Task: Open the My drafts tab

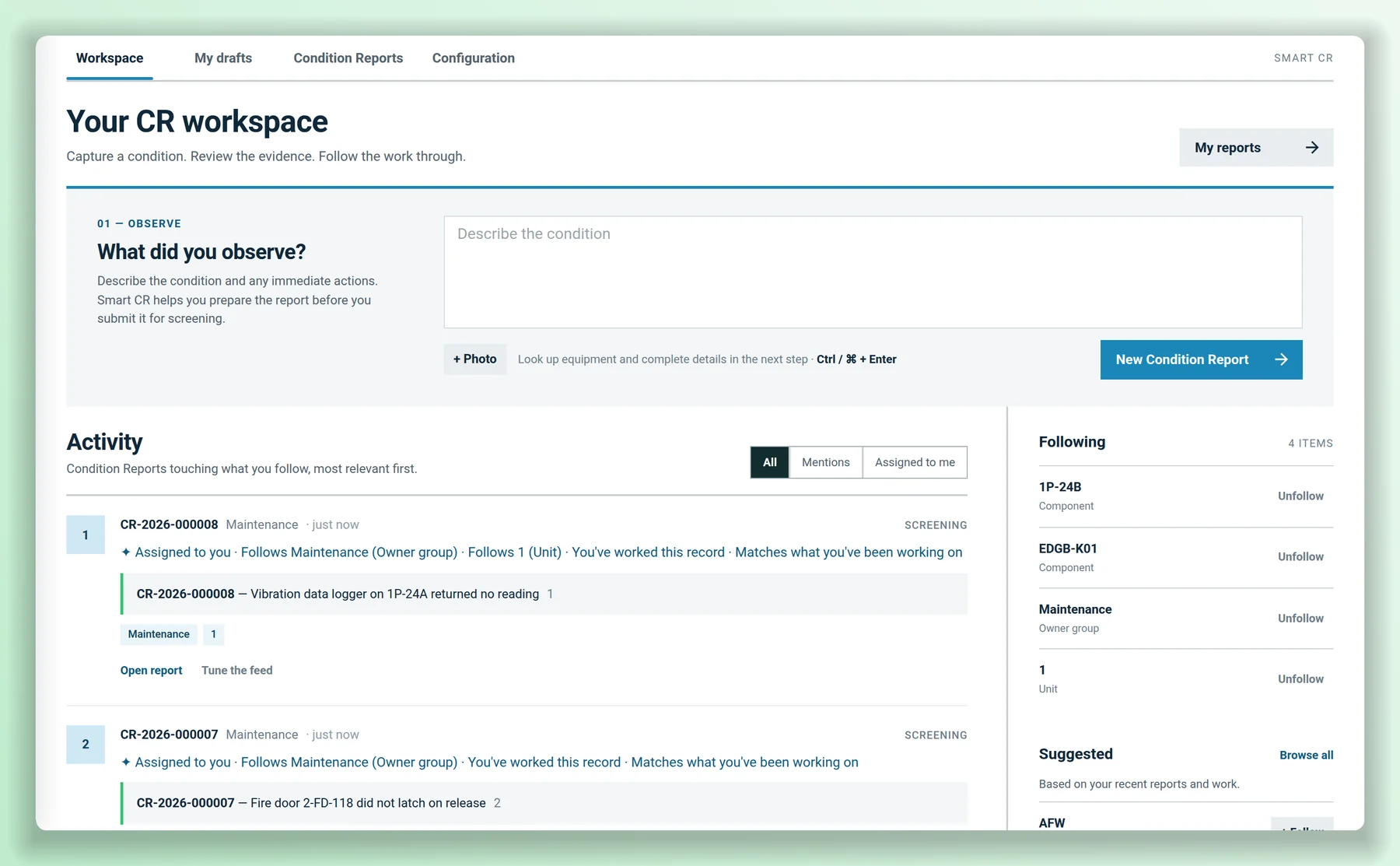Action: tap(223, 58)
